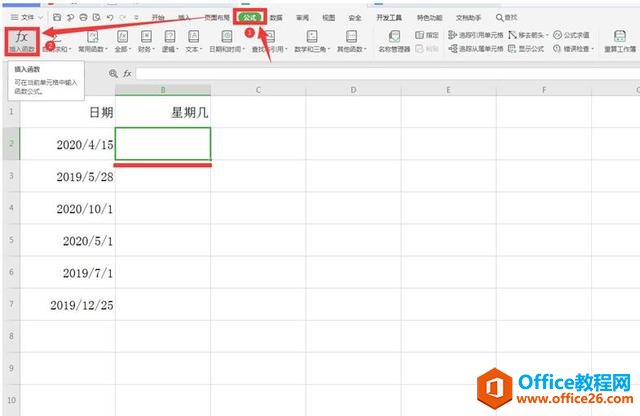Click Trace Precedents (追踪引用单元格)
The height and width of the screenshot is (416, 640).
(x=476, y=35)
